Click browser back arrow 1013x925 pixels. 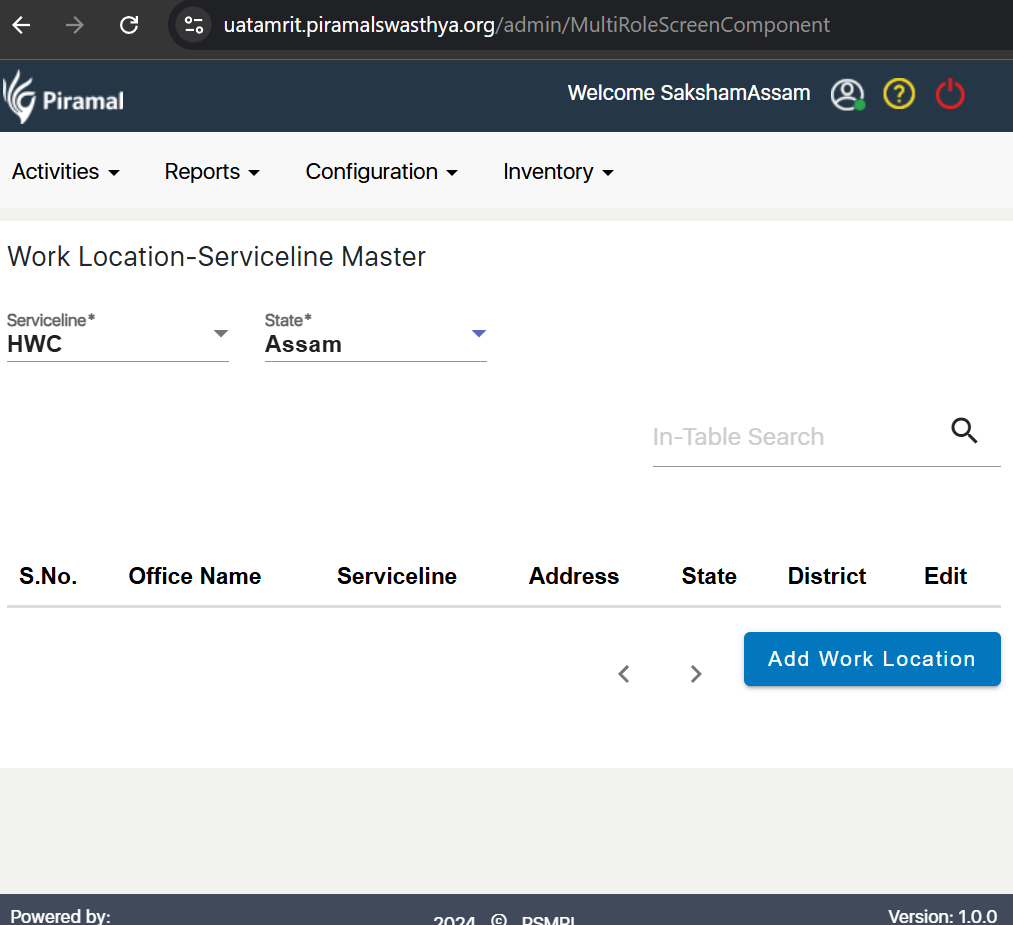tap(22, 25)
